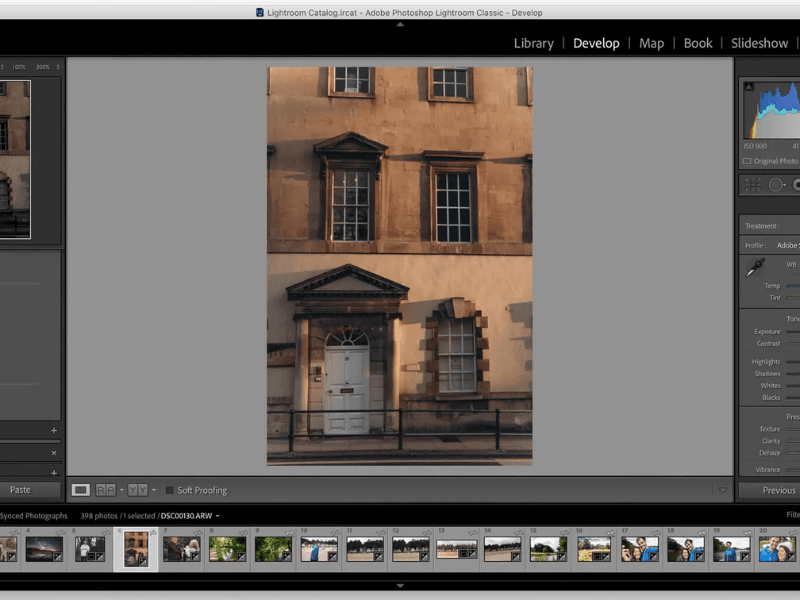Select filmstrip thumbnail number 4

[44, 549]
